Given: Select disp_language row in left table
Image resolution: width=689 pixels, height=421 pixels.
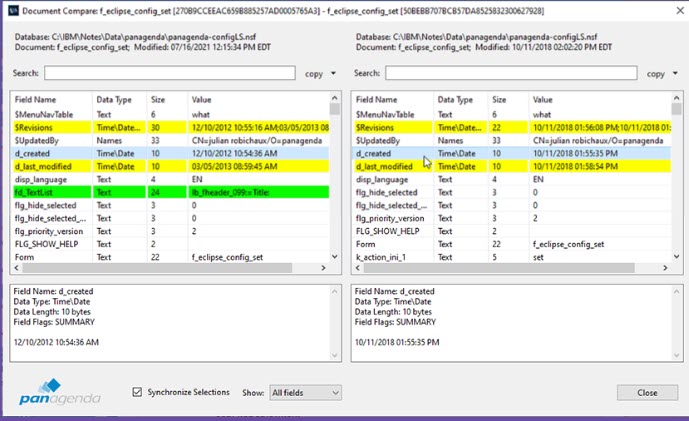Looking at the screenshot, I should (x=170, y=179).
